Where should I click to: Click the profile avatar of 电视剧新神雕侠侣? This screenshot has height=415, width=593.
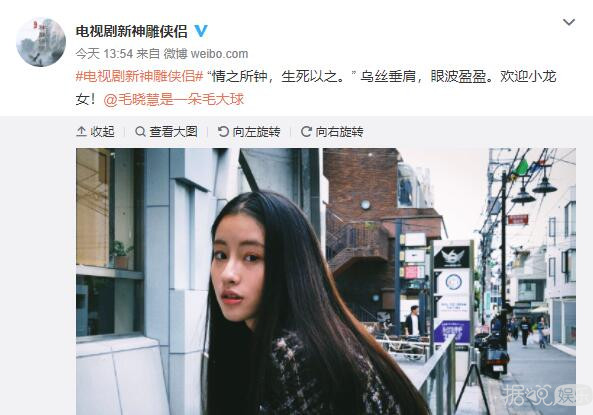[41, 42]
